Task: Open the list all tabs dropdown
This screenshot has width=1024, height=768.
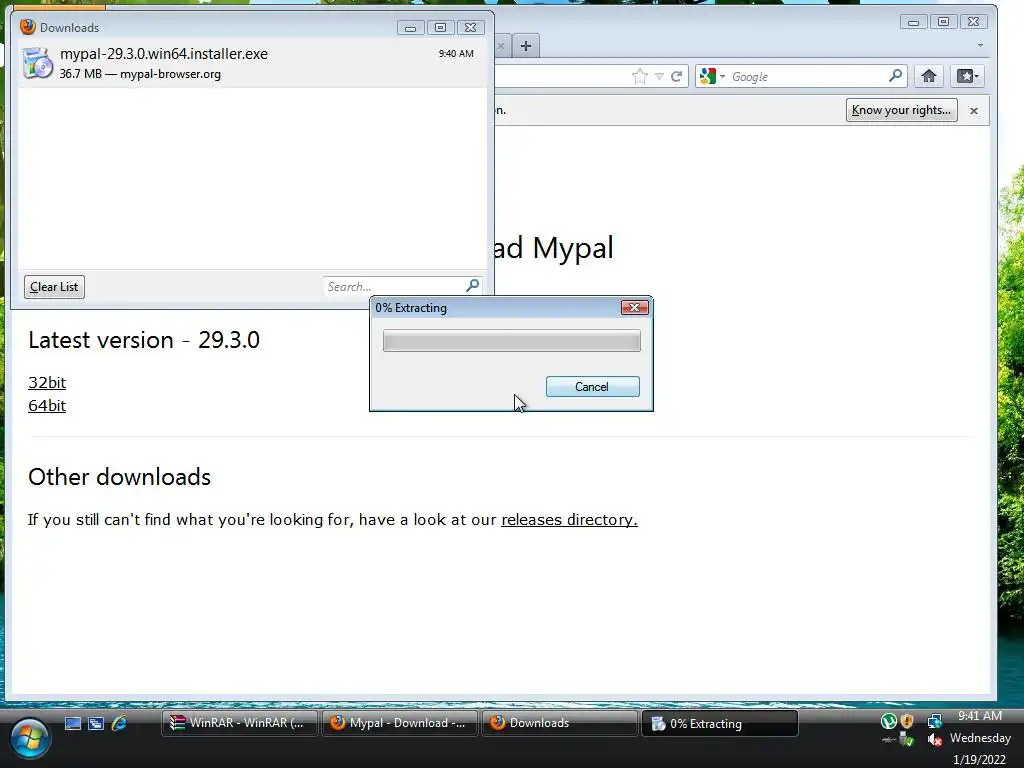Action: (980, 46)
